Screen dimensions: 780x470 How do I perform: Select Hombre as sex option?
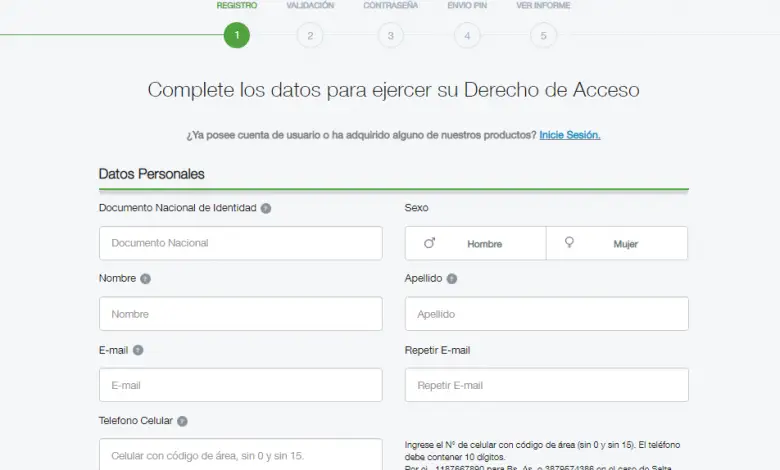pyautogui.click(x=476, y=243)
